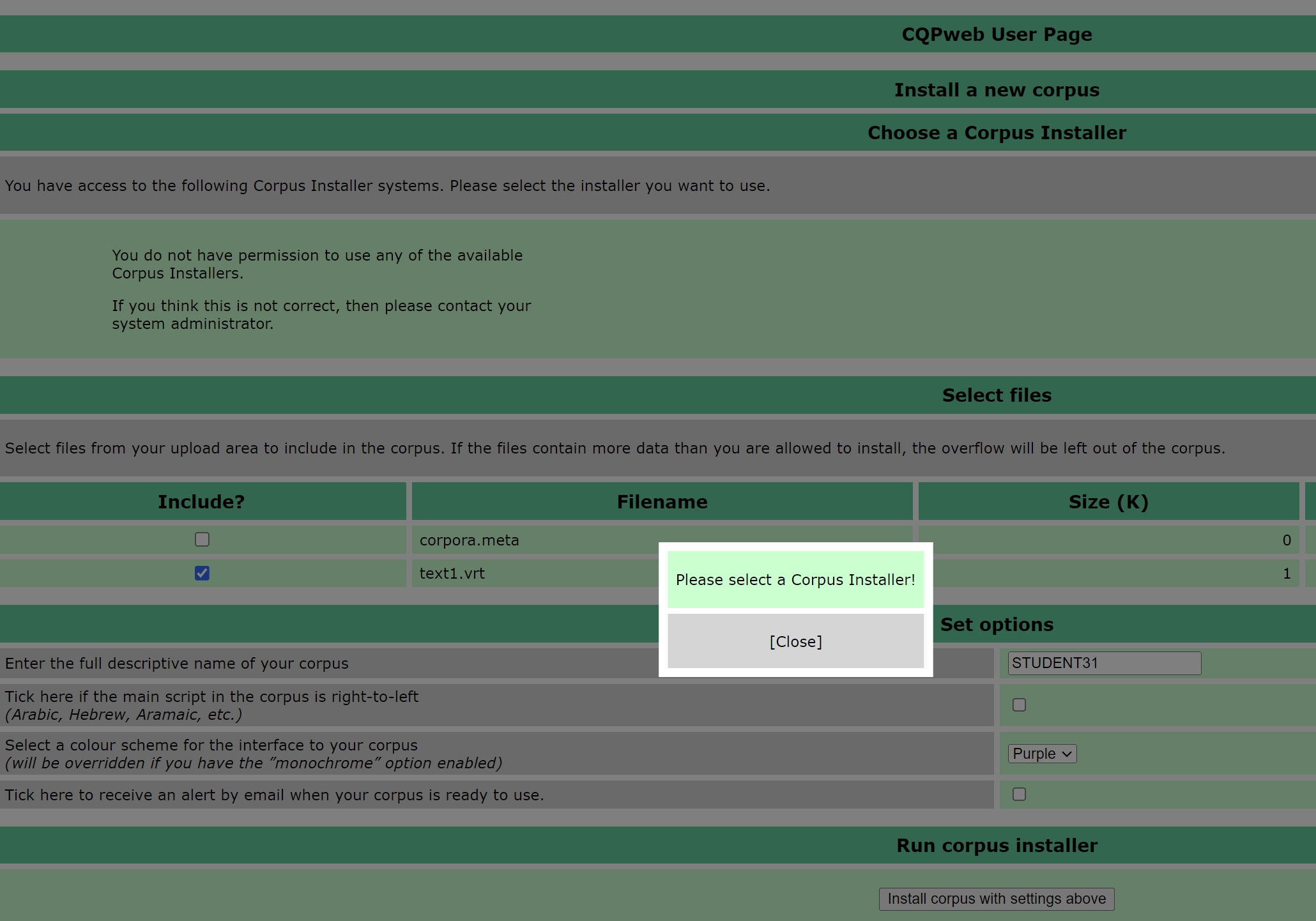Tick the right-to-left script checkbox

click(x=1019, y=704)
